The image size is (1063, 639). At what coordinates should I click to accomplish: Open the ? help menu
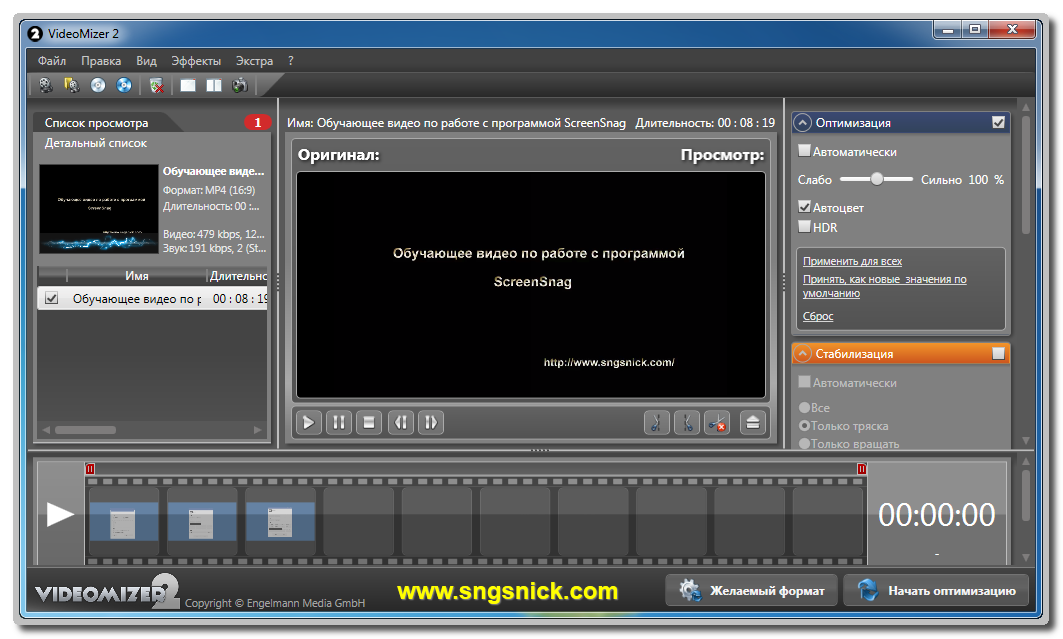[x=291, y=61]
